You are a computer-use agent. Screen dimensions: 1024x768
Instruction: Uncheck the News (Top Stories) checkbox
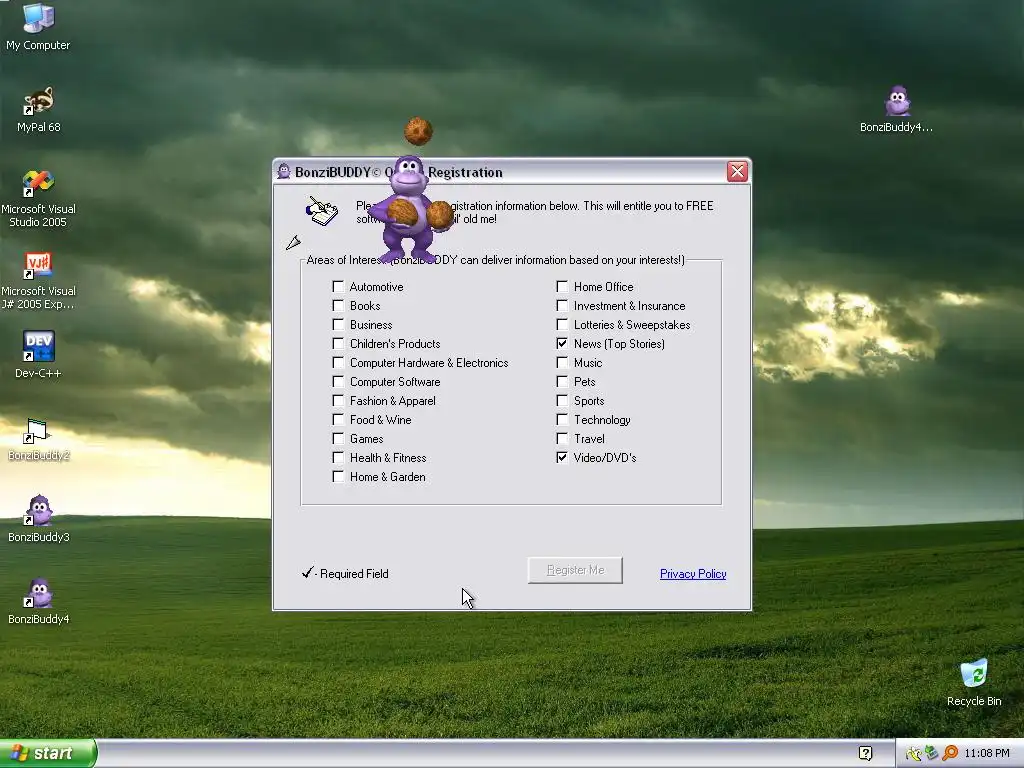pos(562,343)
